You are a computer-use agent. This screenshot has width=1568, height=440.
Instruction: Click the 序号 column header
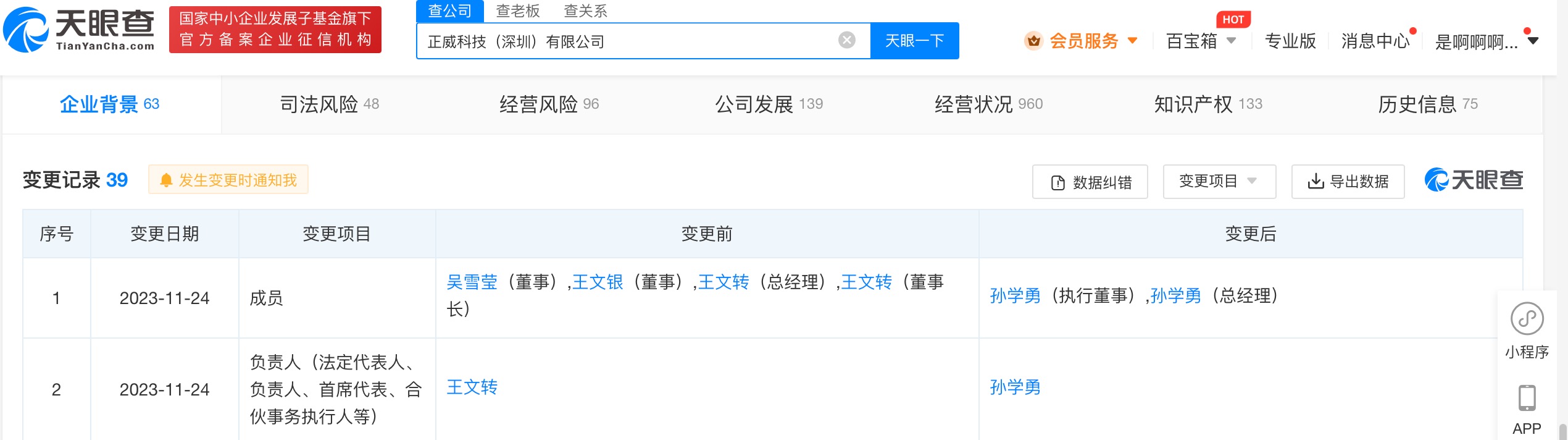coord(57,234)
